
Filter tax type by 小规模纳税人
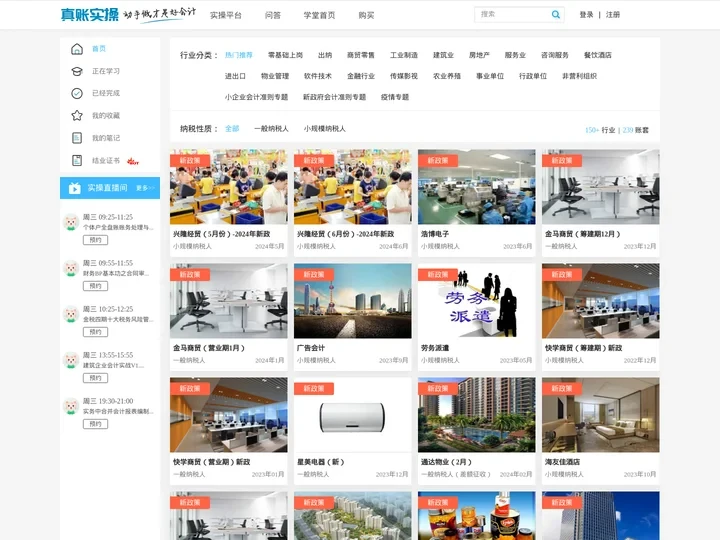point(324,129)
